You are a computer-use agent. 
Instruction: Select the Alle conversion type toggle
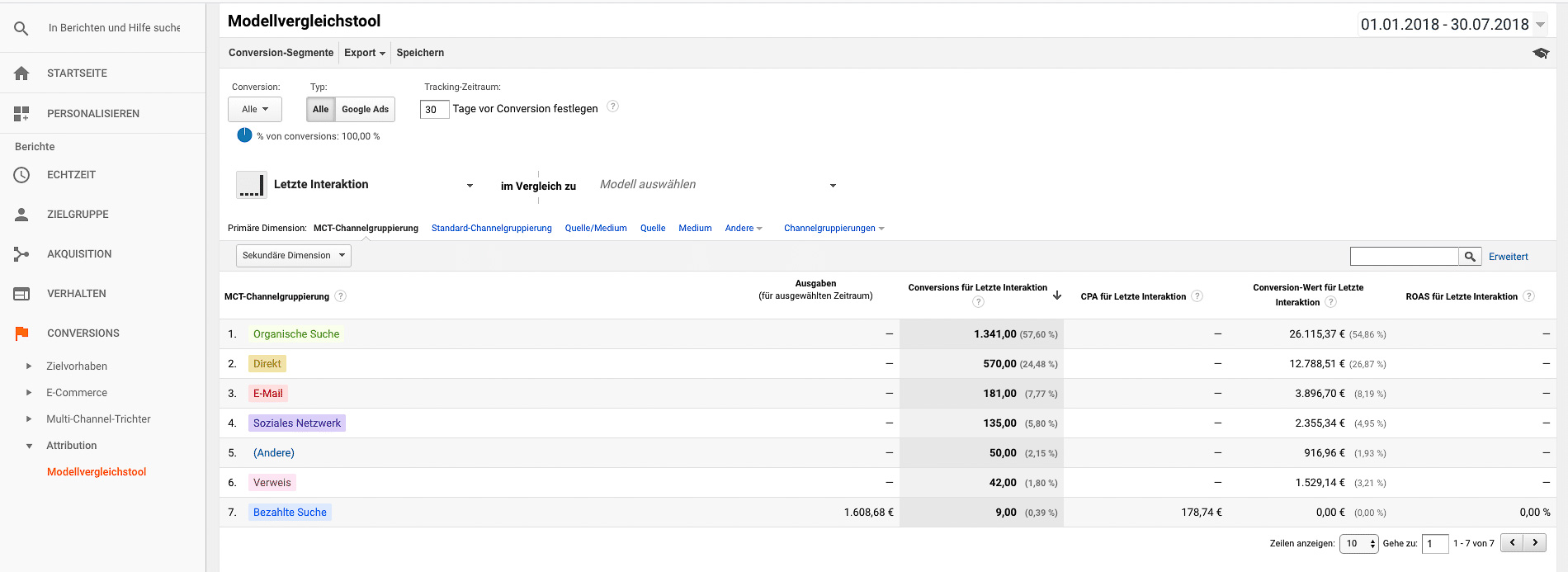pos(320,109)
